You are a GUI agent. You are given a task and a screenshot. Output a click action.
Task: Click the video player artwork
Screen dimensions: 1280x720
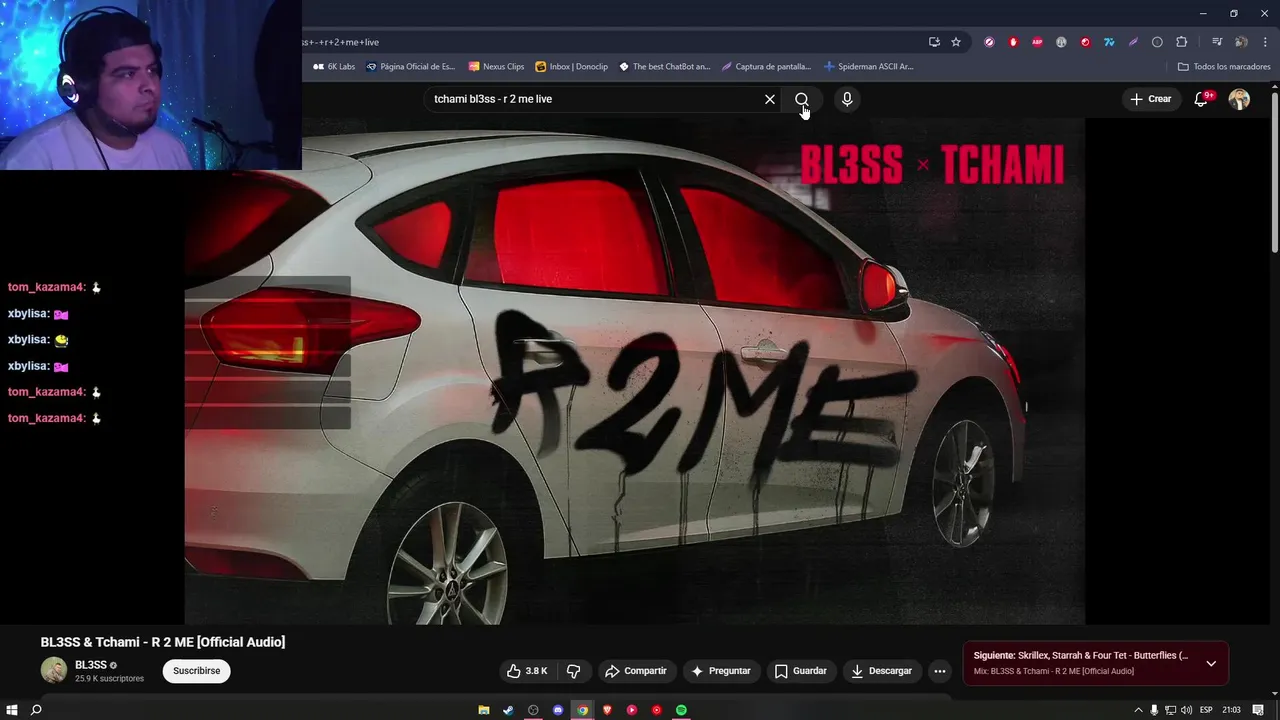click(635, 370)
